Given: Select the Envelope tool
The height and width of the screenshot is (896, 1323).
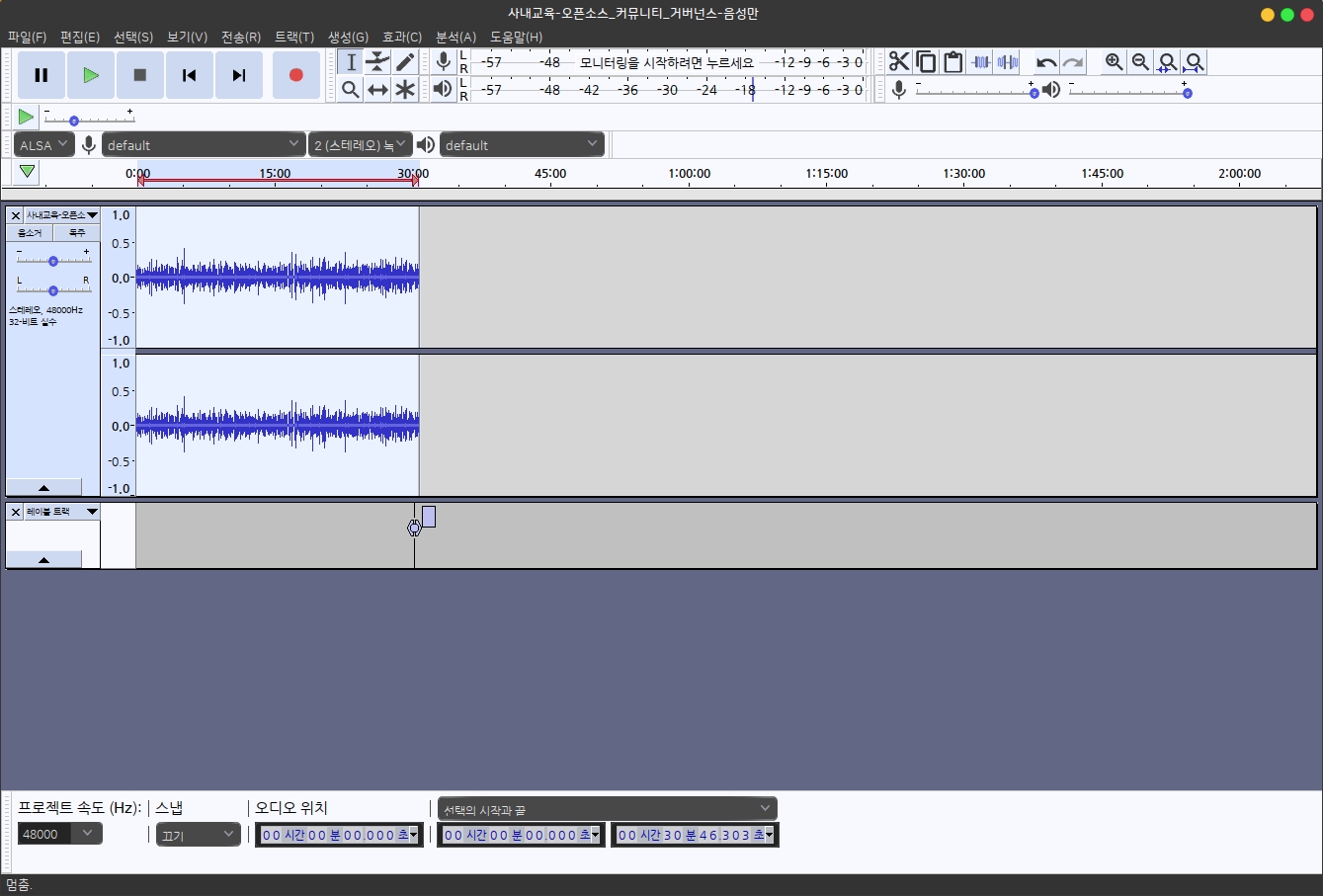Looking at the screenshot, I should click(x=377, y=62).
